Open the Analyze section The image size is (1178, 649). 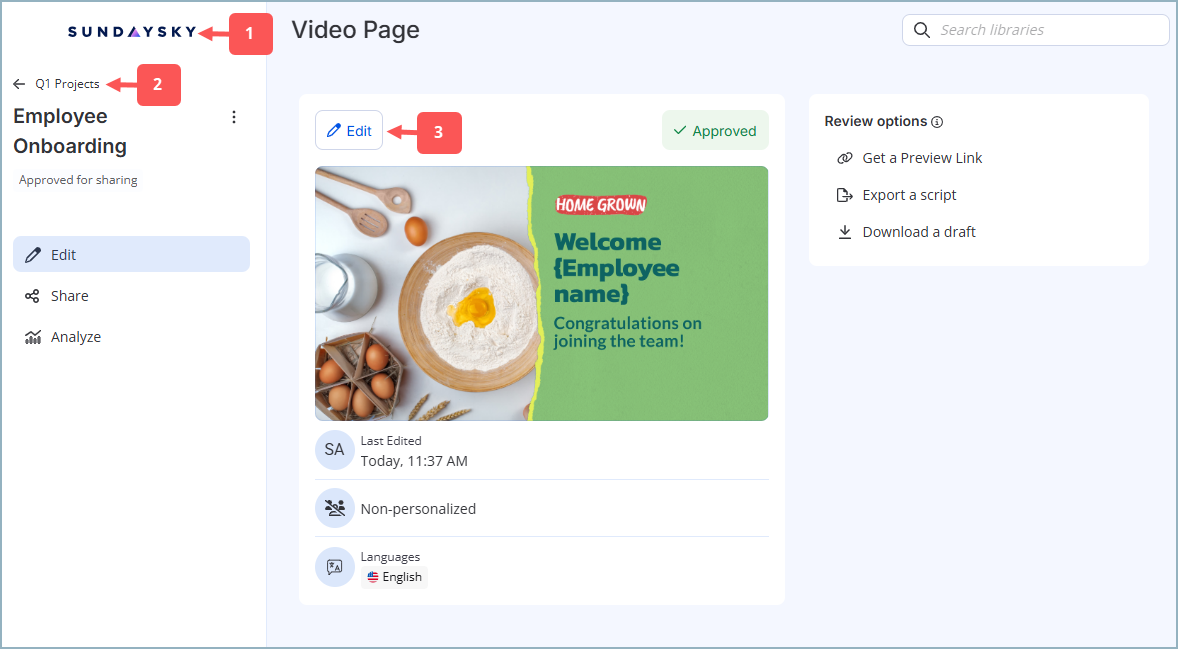[75, 336]
